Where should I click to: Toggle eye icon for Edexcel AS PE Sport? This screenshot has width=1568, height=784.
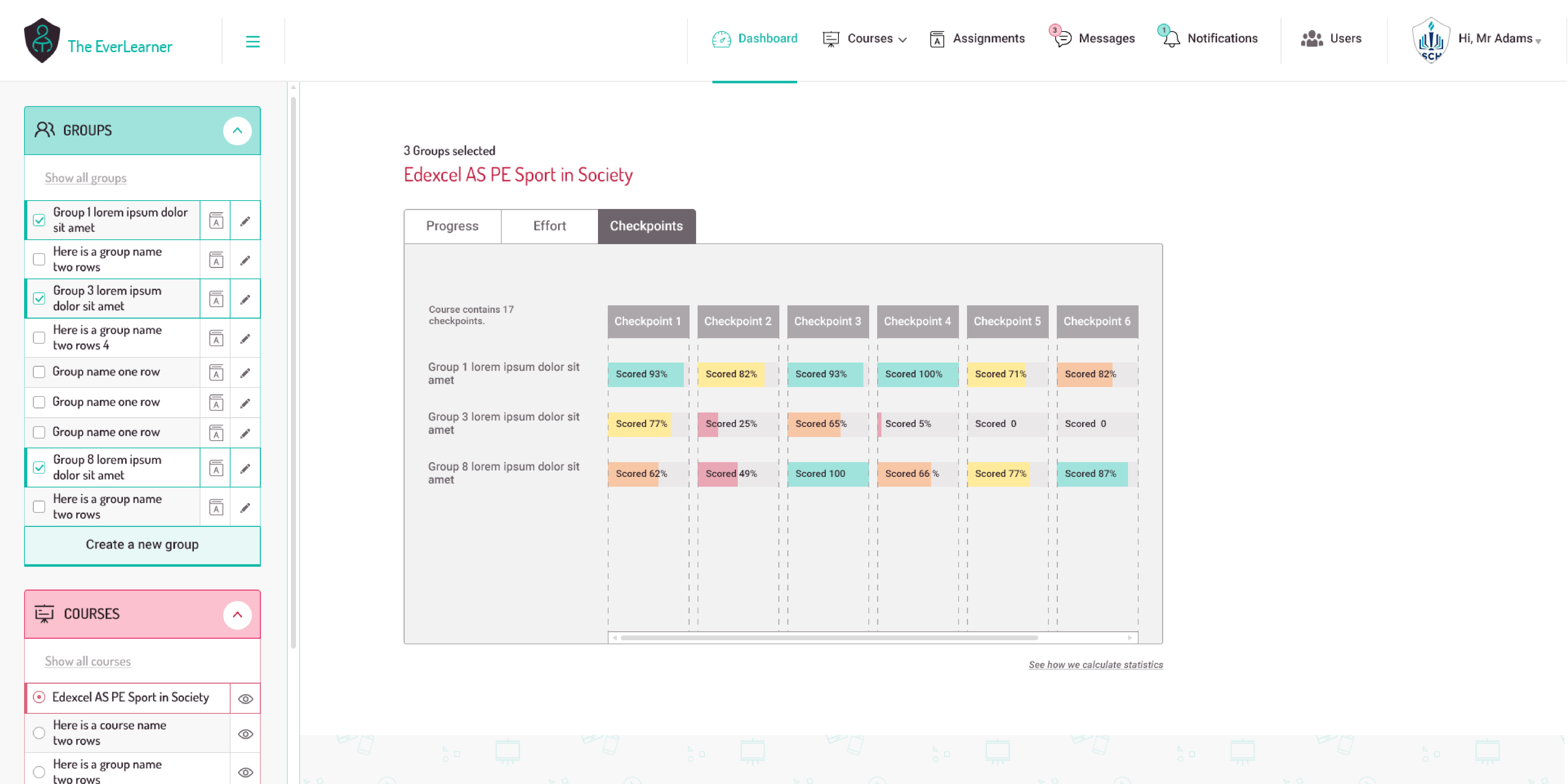[x=245, y=699]
